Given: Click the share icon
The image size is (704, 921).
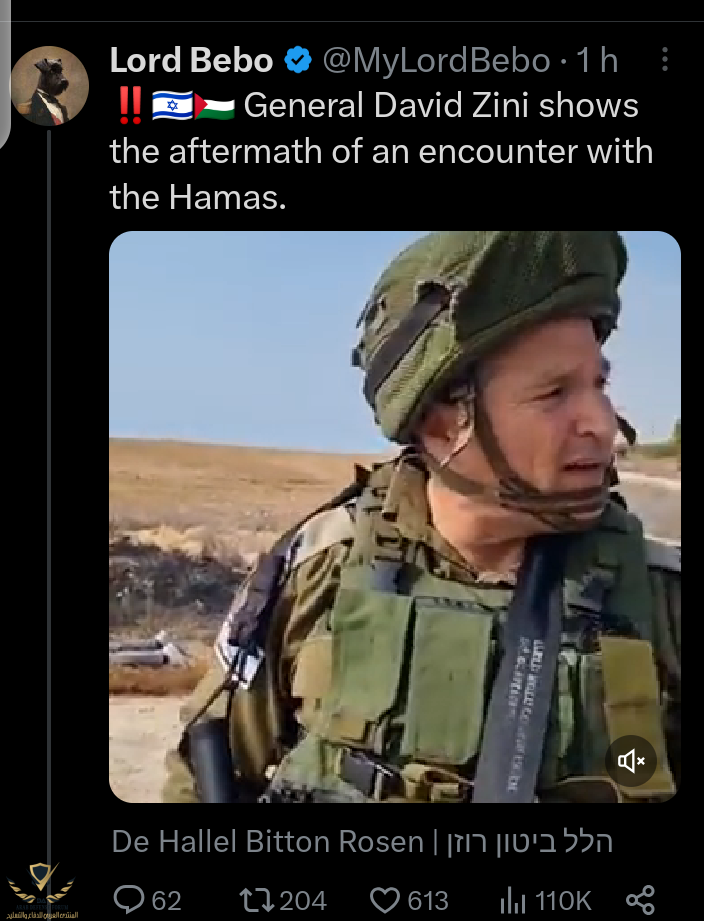Looking at the screenshot, I should [640, 900].
